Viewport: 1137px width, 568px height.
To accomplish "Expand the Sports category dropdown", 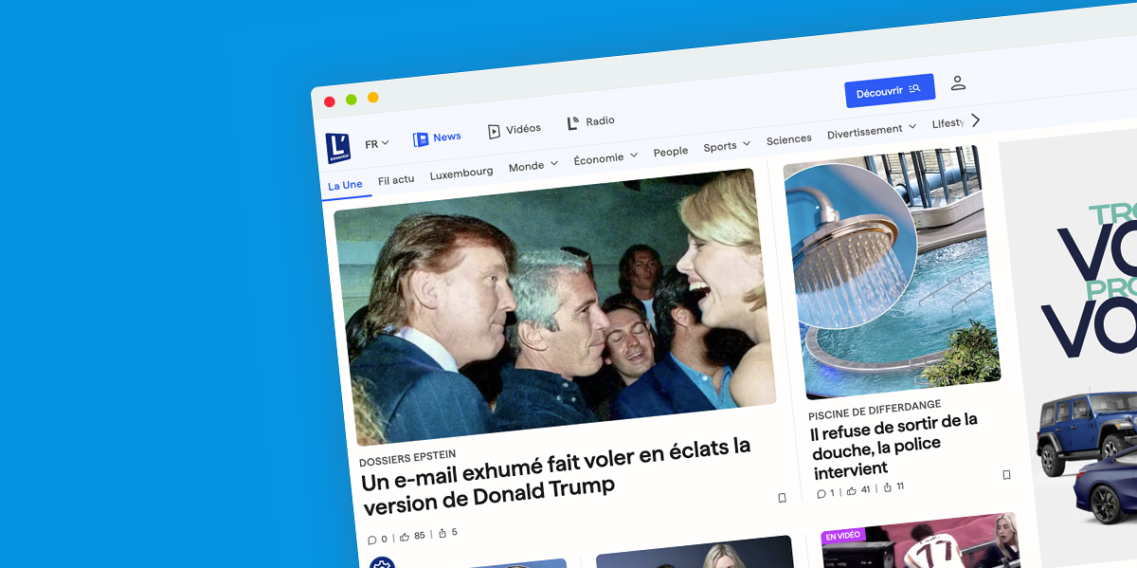I will click(727, 146).
